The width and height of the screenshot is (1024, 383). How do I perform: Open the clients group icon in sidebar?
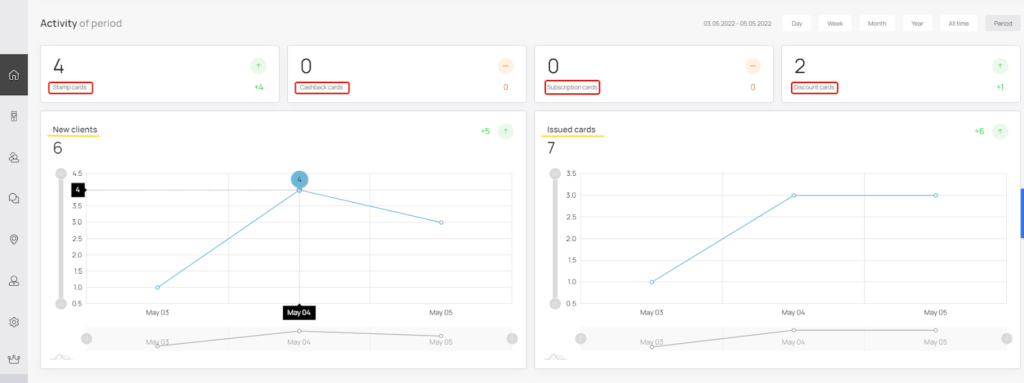coord(14,158)
